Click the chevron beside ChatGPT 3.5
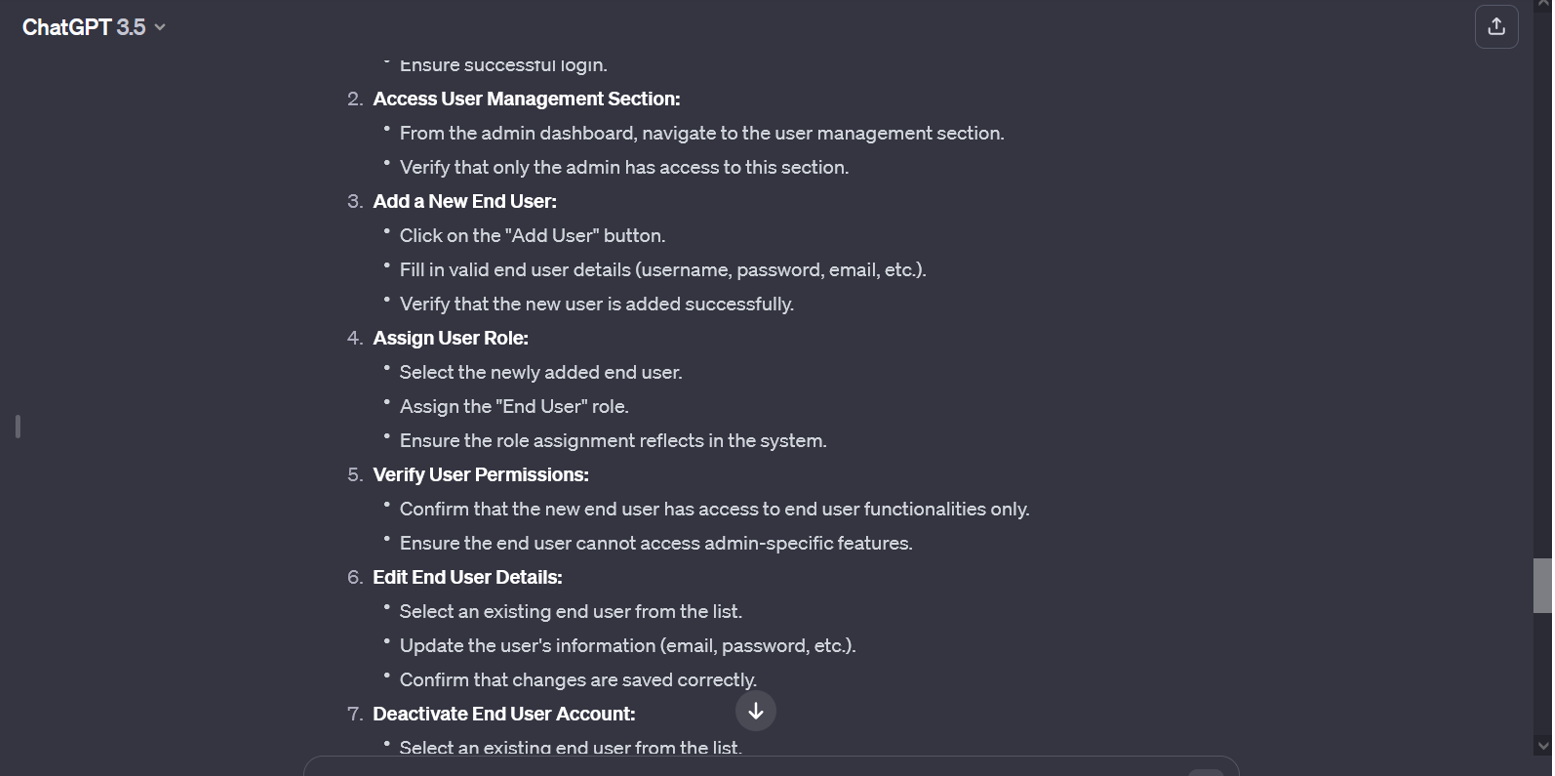Screen dimensions: 1555x776 [160, 27]
